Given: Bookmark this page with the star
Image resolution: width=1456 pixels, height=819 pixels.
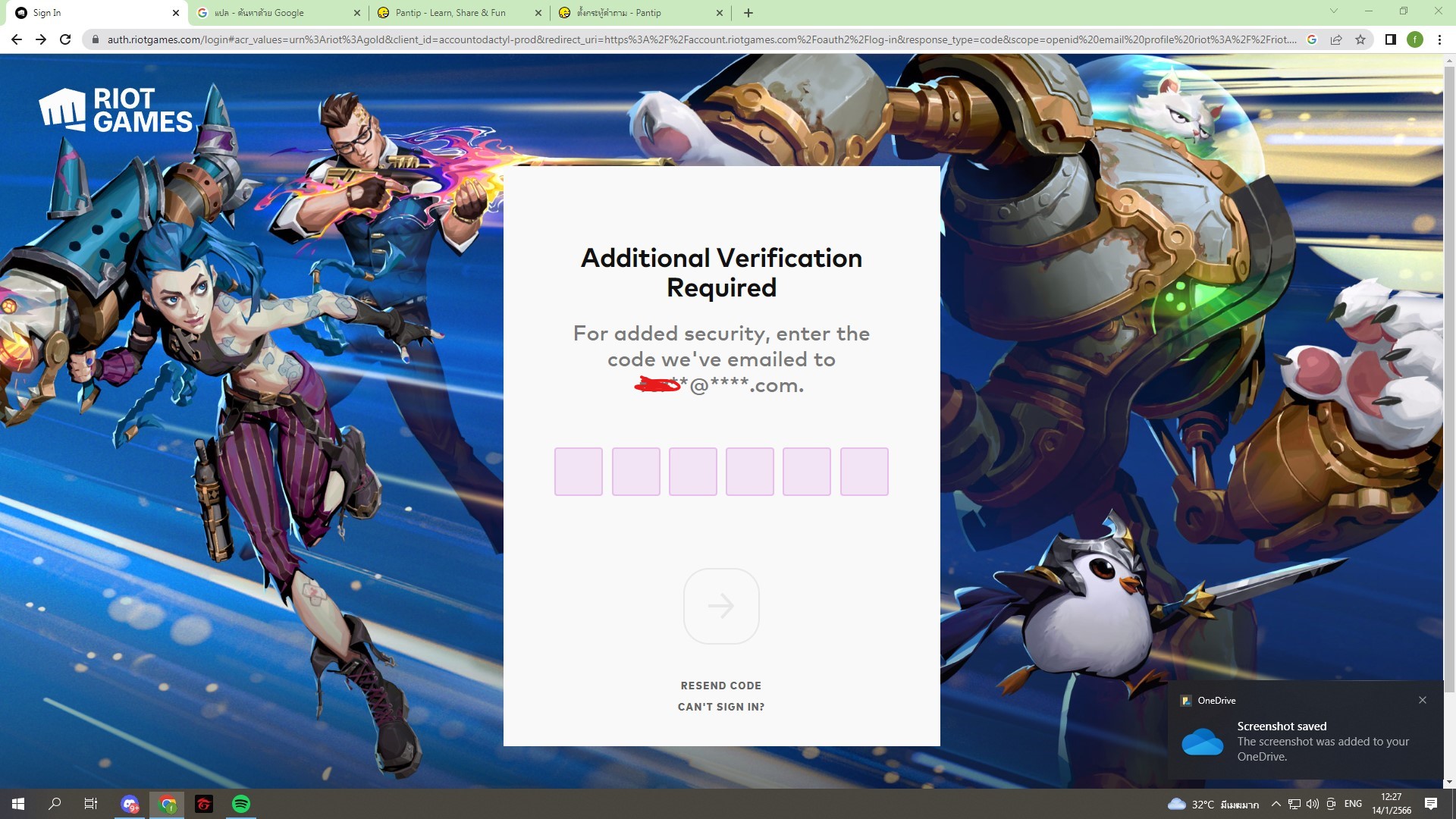Looking at the screenshot, I should [x=1360, y=39].
